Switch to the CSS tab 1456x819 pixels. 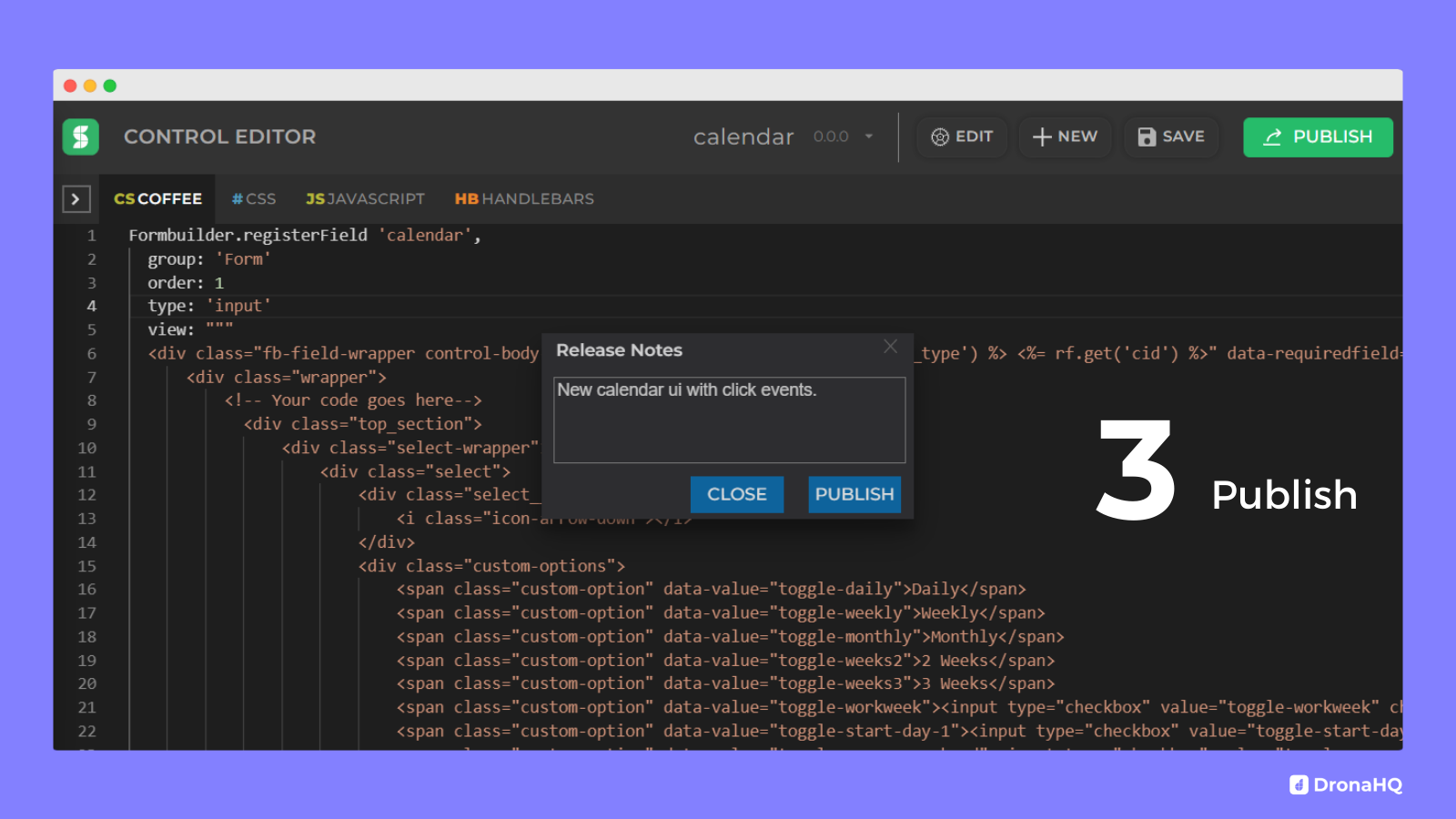[254, 198]
